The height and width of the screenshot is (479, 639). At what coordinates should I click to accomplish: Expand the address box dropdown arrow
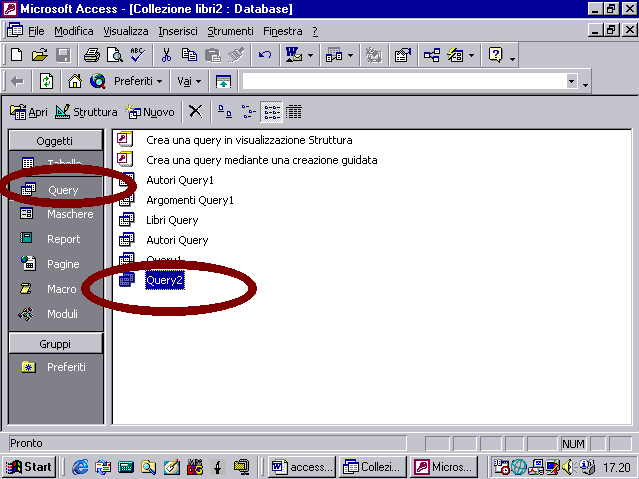pyautogui.click(x=572, y=81)
